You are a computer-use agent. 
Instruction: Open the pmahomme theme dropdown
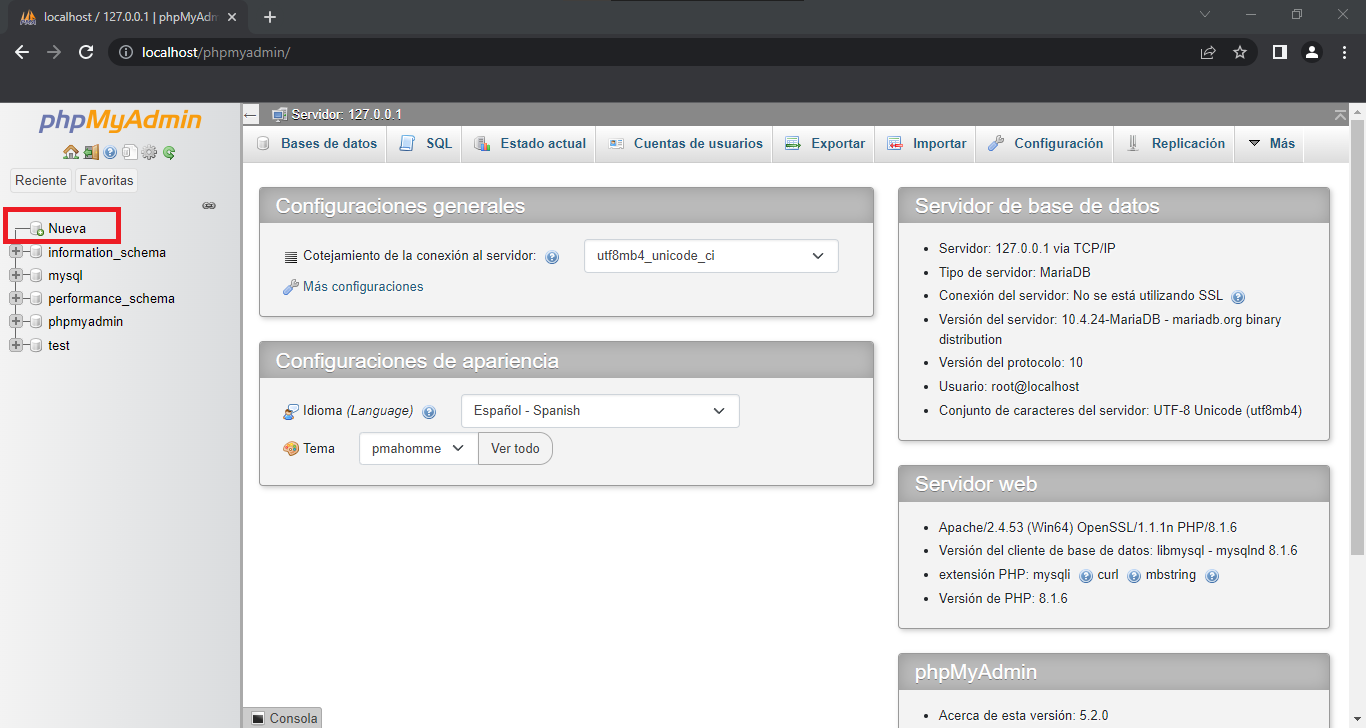click(x=419, y=448)
